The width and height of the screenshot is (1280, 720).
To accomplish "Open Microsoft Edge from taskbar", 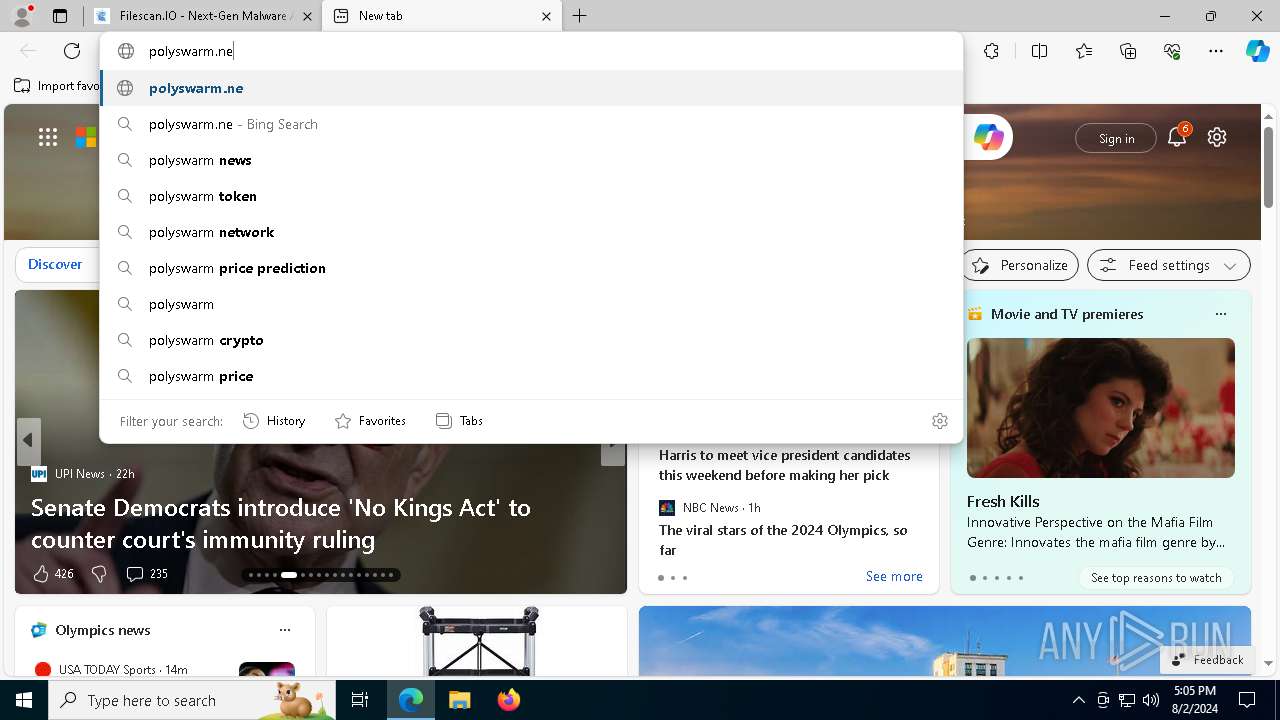I will click(x=411, y=700).
